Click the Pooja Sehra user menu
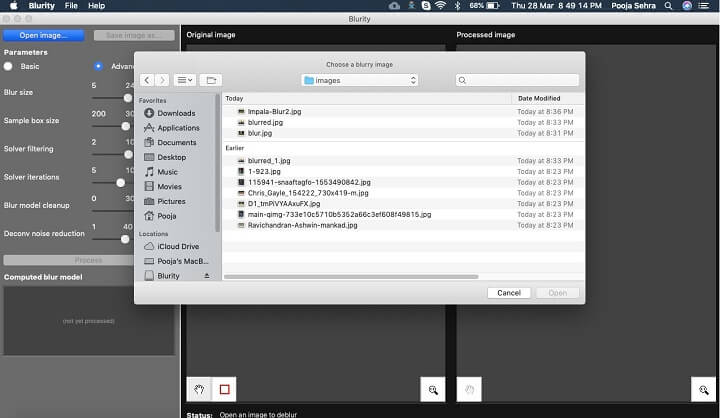 (x=633, y=6)
